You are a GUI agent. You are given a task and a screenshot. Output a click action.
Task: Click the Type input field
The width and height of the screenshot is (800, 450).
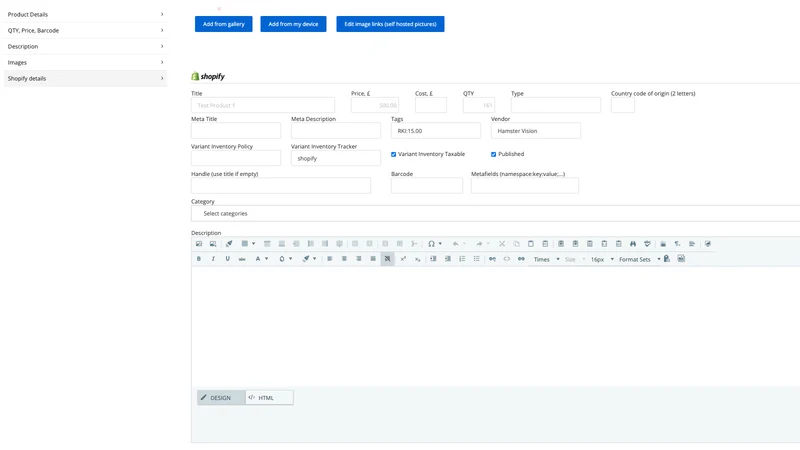coord(556,105)
